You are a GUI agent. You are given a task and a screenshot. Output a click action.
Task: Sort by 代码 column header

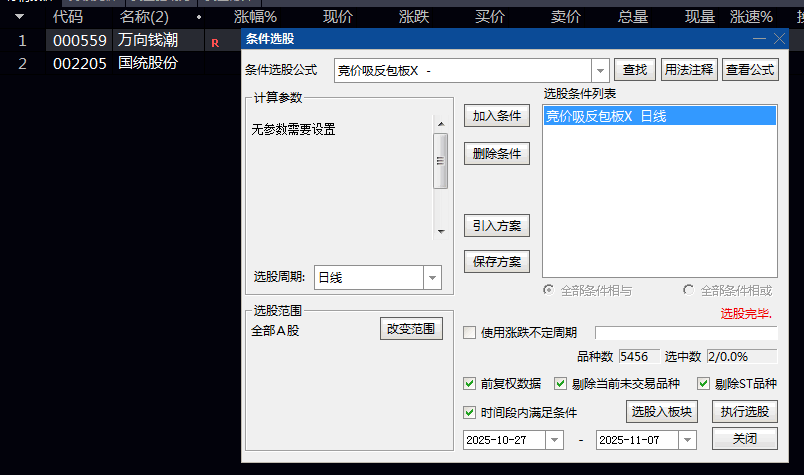click(x=68, y=17)
